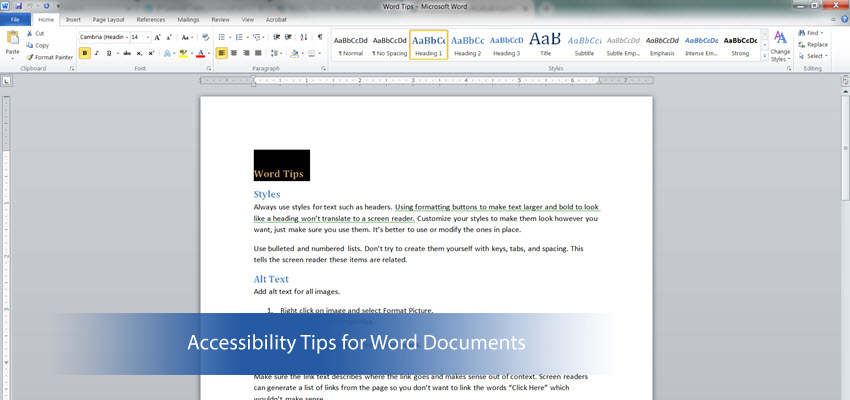Center align the paragraph
Screen dimensions: 850x400
pos(234,53)
